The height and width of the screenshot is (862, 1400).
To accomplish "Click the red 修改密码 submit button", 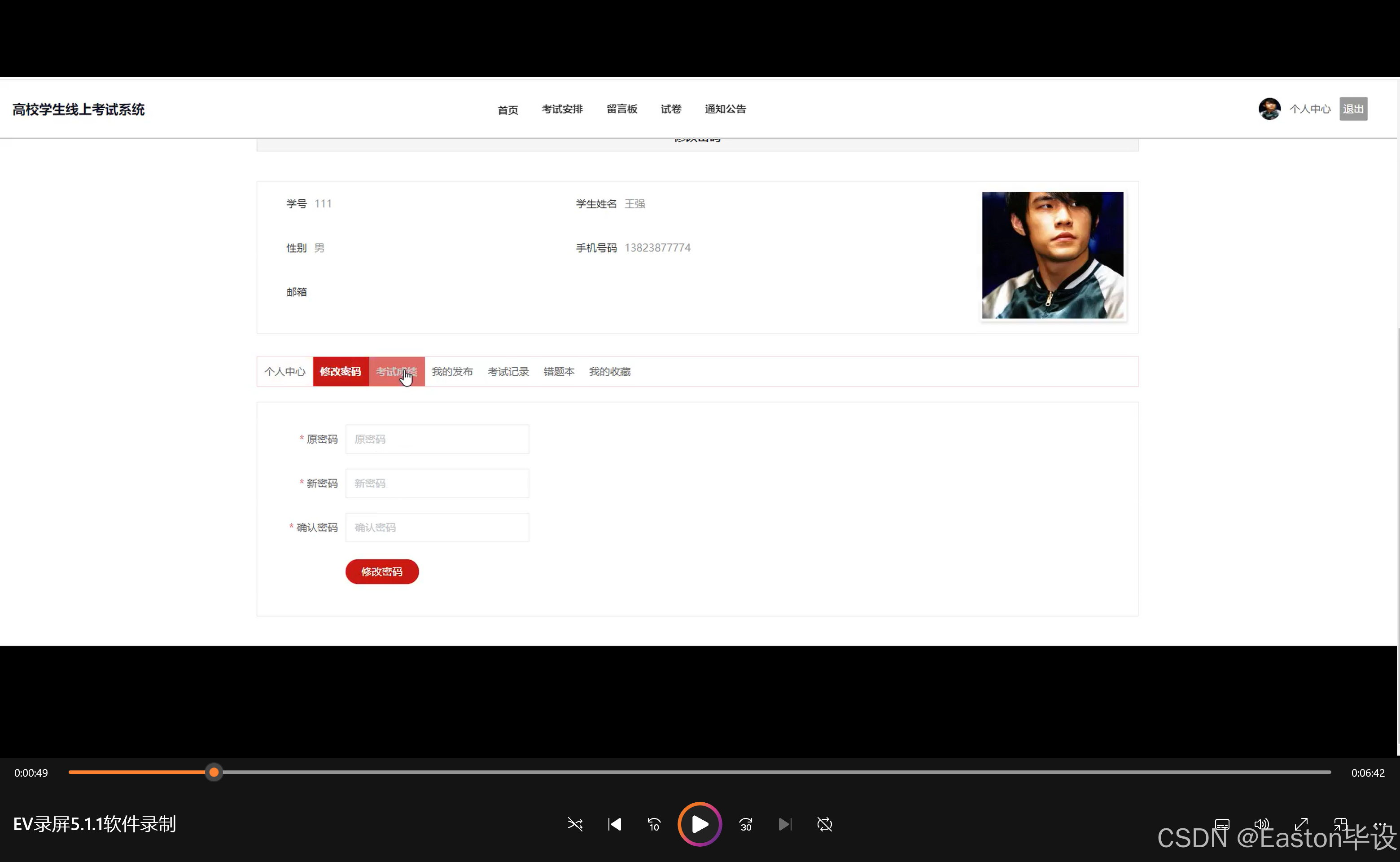I will [x=382, y=572].
